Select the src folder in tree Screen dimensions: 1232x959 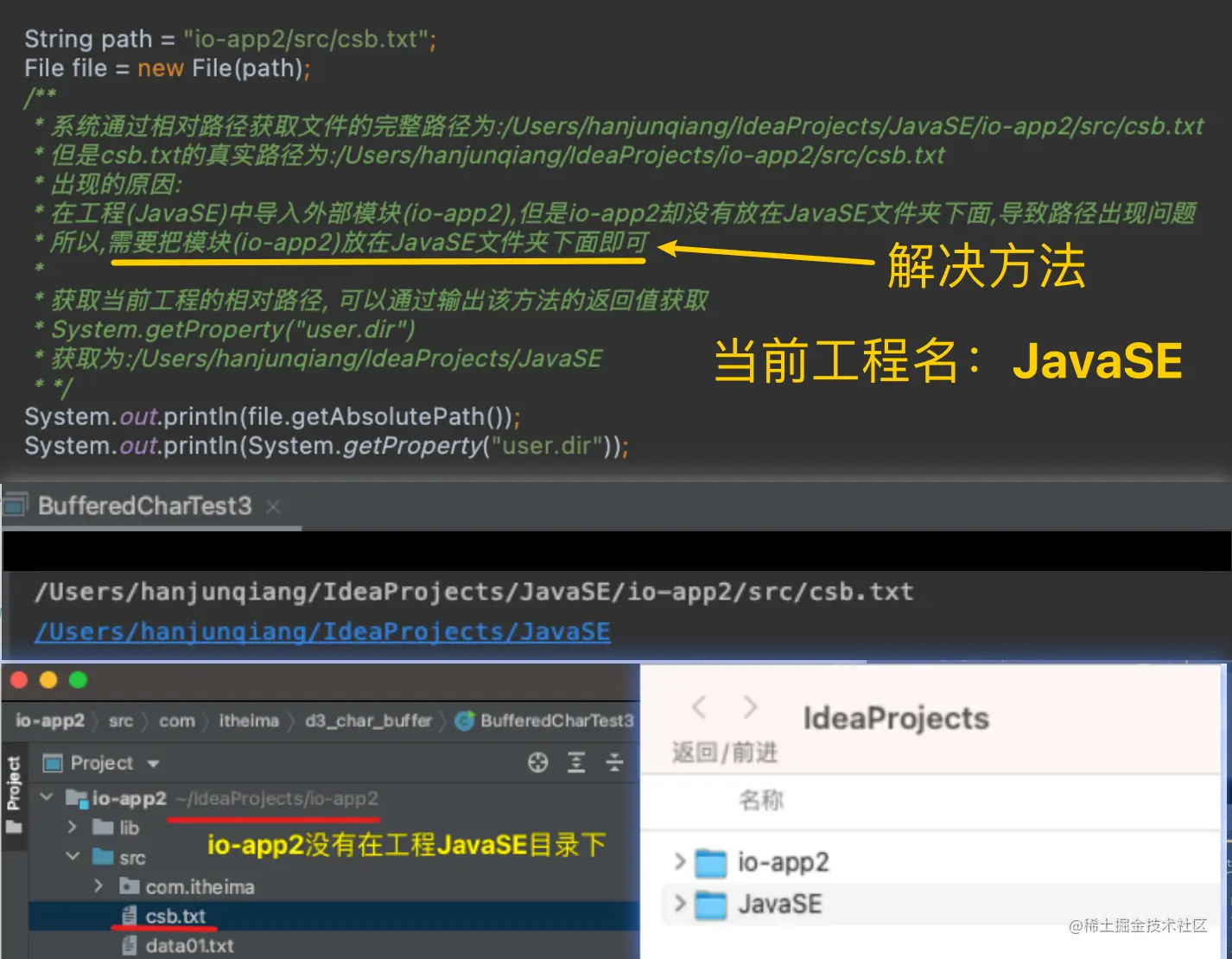[x=132, y=857]
